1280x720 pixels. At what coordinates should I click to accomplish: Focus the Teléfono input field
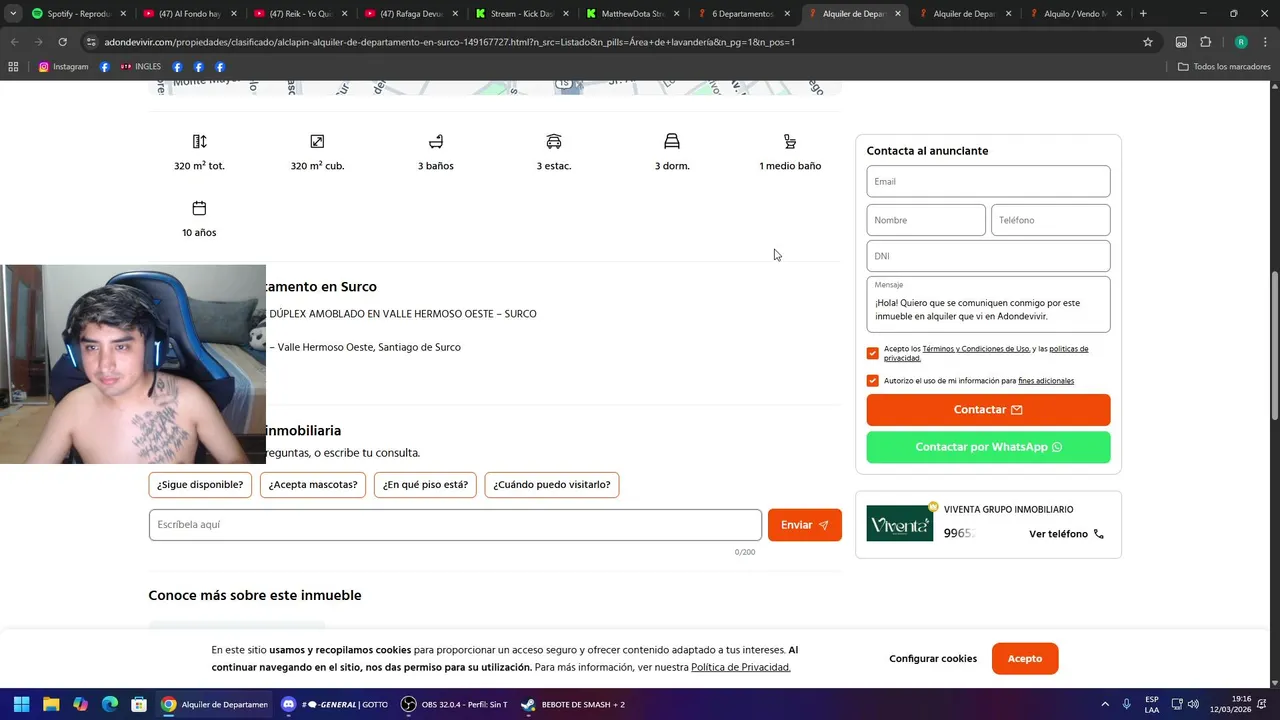[x=1051, y=220]
